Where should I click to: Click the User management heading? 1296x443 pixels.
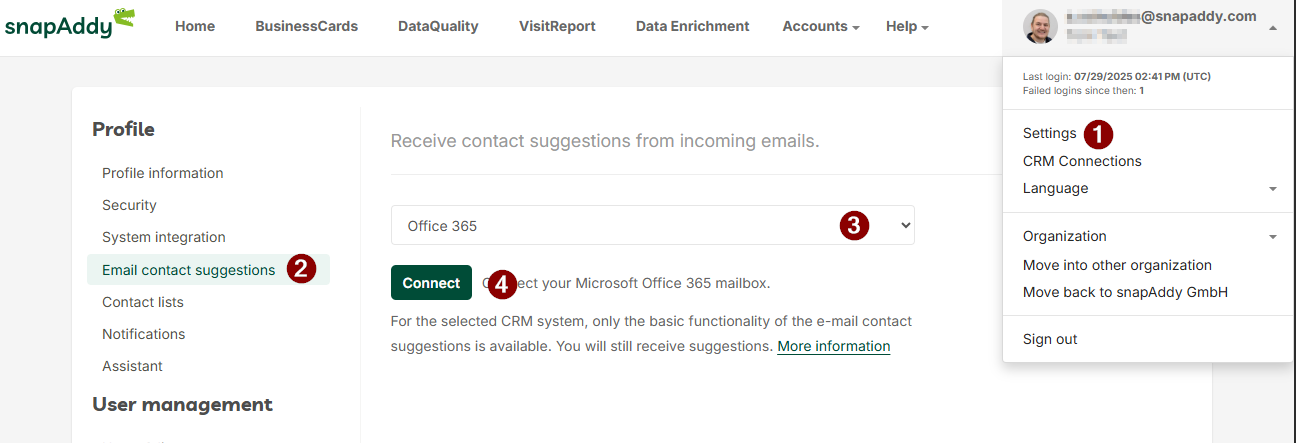click(x=182, y=404)
